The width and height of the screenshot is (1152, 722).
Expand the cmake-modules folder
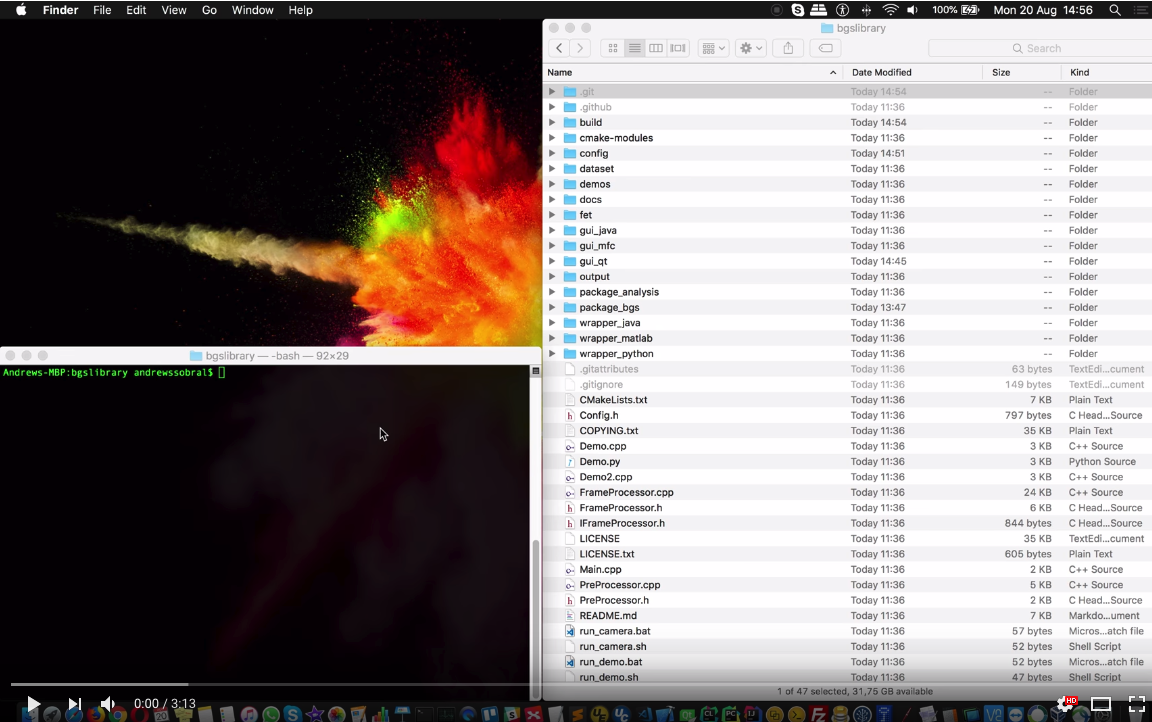(552, 138)
